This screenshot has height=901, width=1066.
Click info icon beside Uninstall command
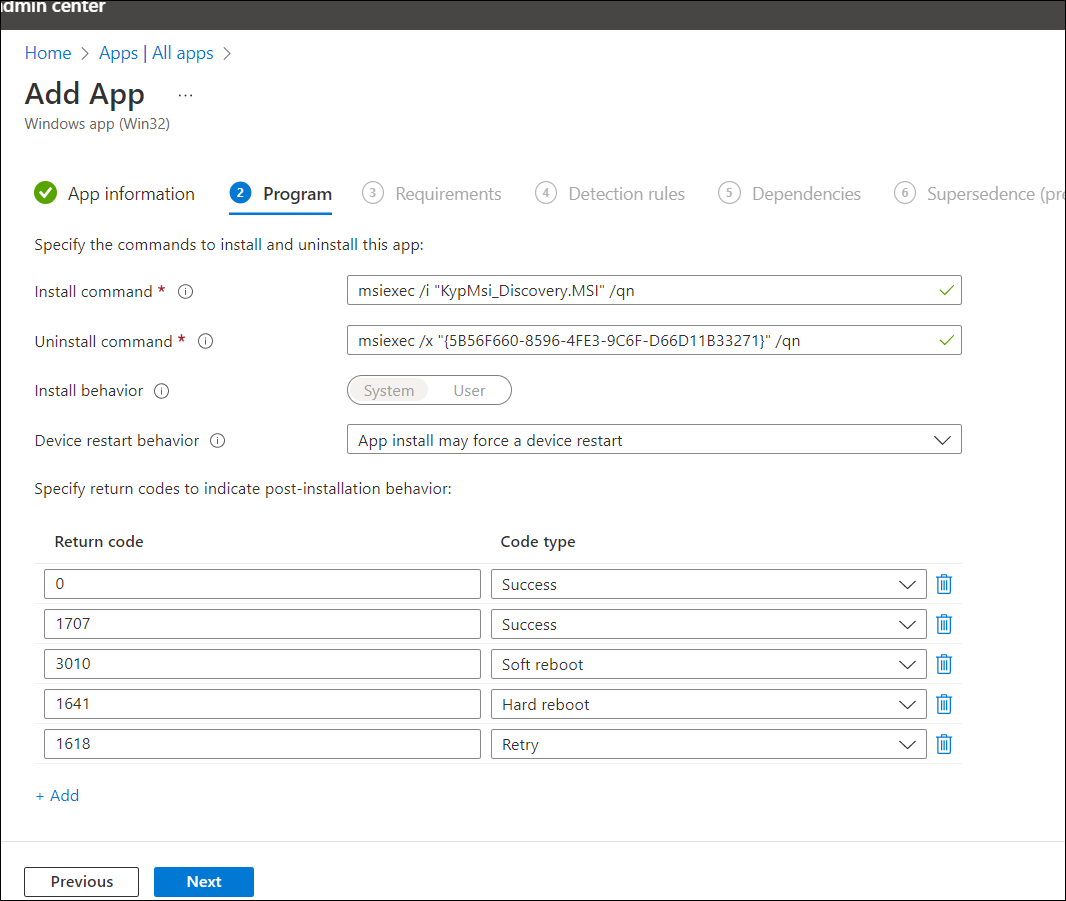pos(205,341)
